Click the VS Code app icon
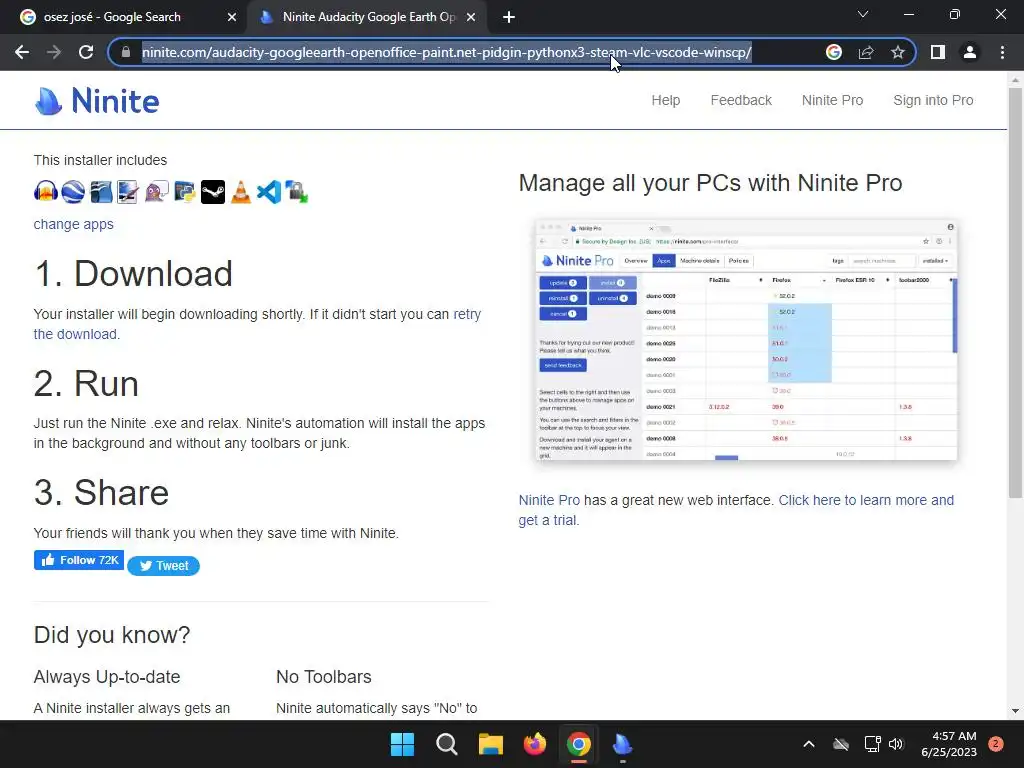1024x768 pixels. 268,192
